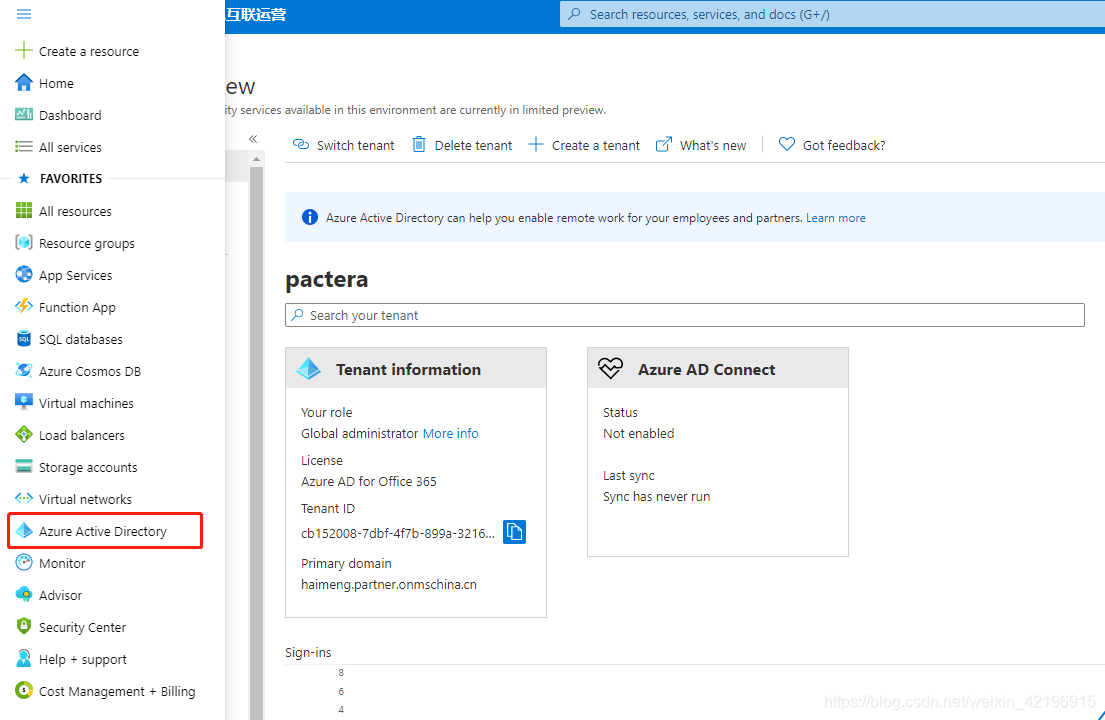
Task: Click the Resource groups cube icon
Action: (23, 242)
